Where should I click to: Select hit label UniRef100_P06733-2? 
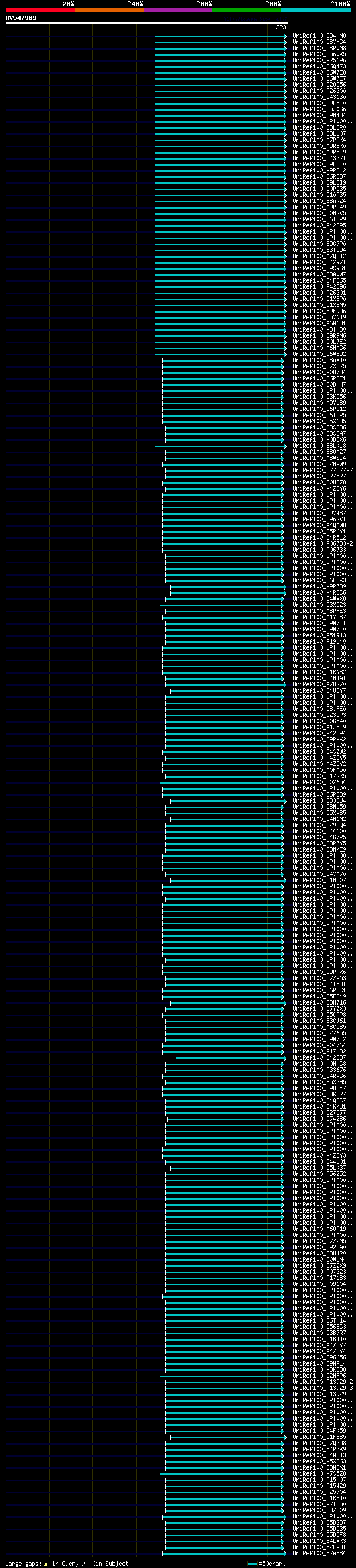coord(323,543)
